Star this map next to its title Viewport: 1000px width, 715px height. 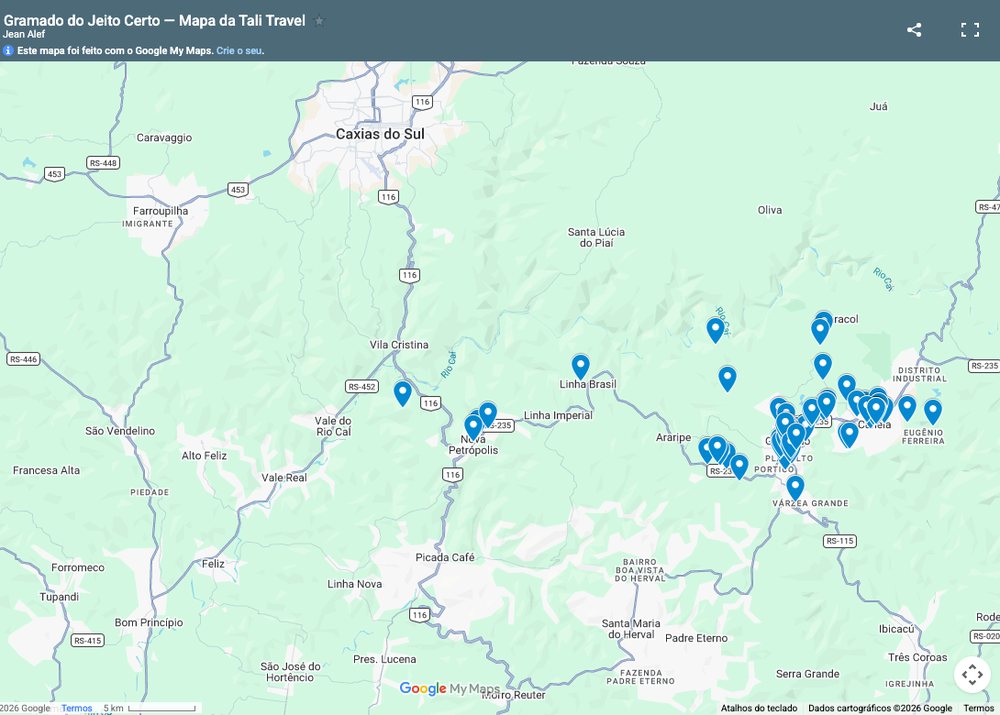319,21
